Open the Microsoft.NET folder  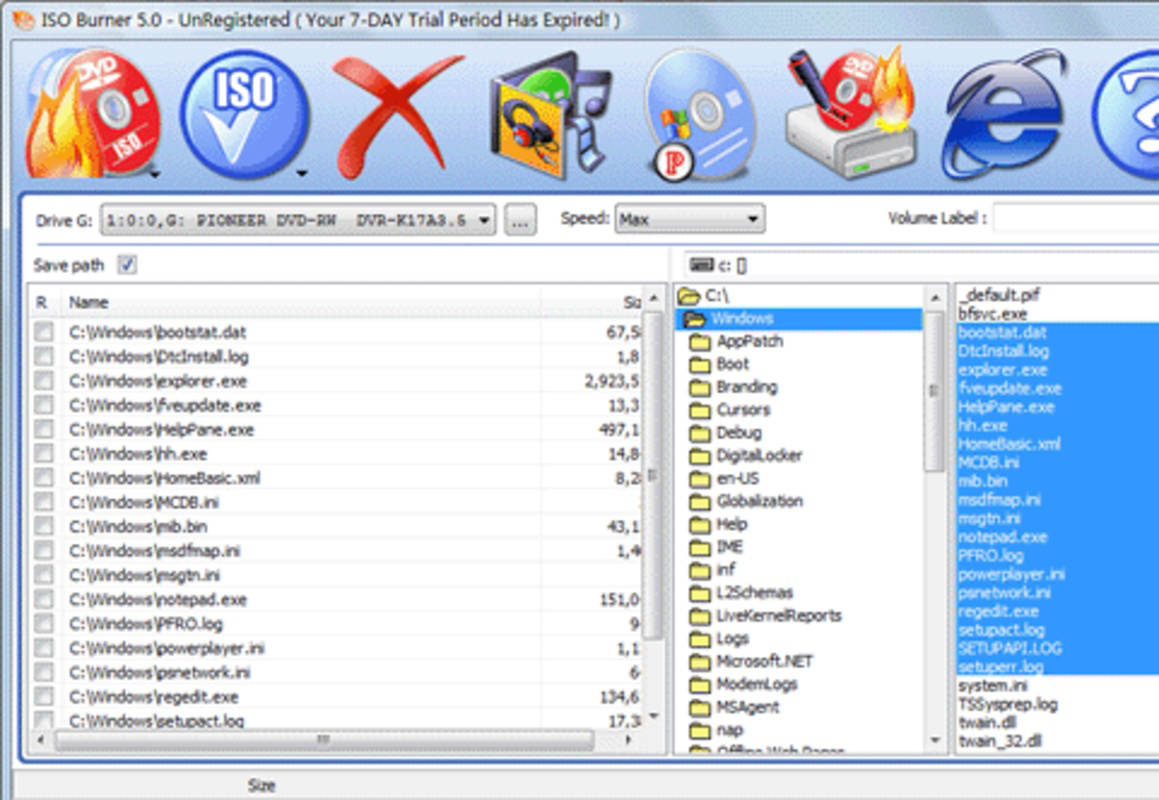(751, 662)
